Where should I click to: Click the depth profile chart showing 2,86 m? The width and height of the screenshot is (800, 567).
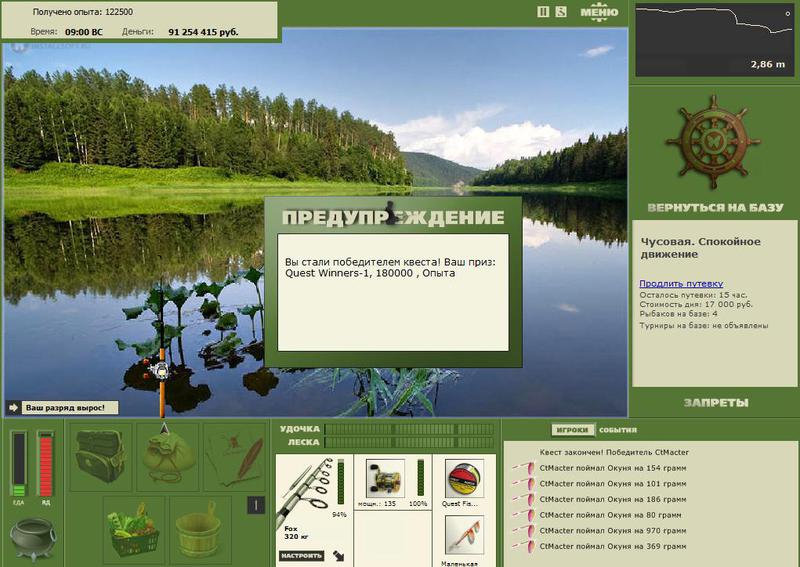(714, 40)
